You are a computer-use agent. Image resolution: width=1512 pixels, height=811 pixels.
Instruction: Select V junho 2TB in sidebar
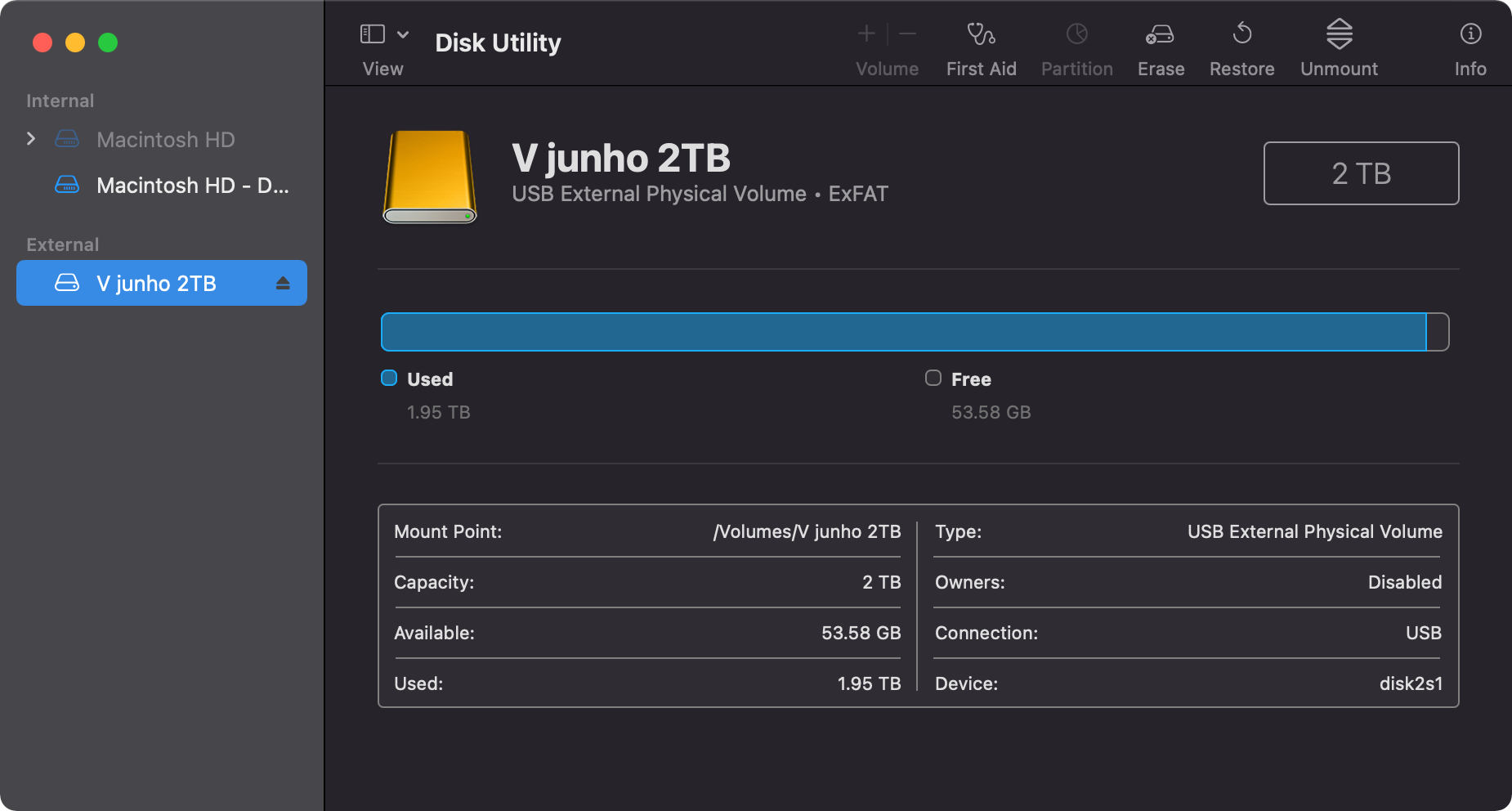pos(162,283)
